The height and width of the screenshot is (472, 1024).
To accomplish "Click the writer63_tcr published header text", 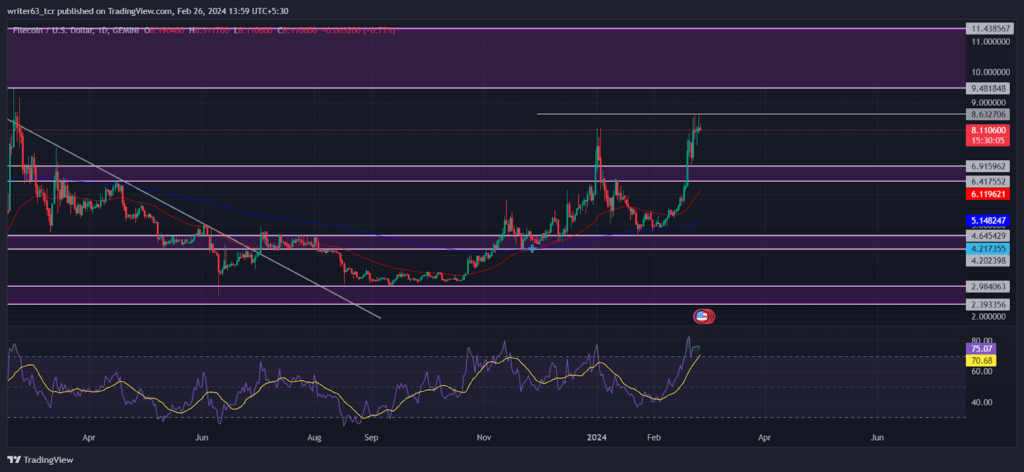I will click(x=146, y=11).
